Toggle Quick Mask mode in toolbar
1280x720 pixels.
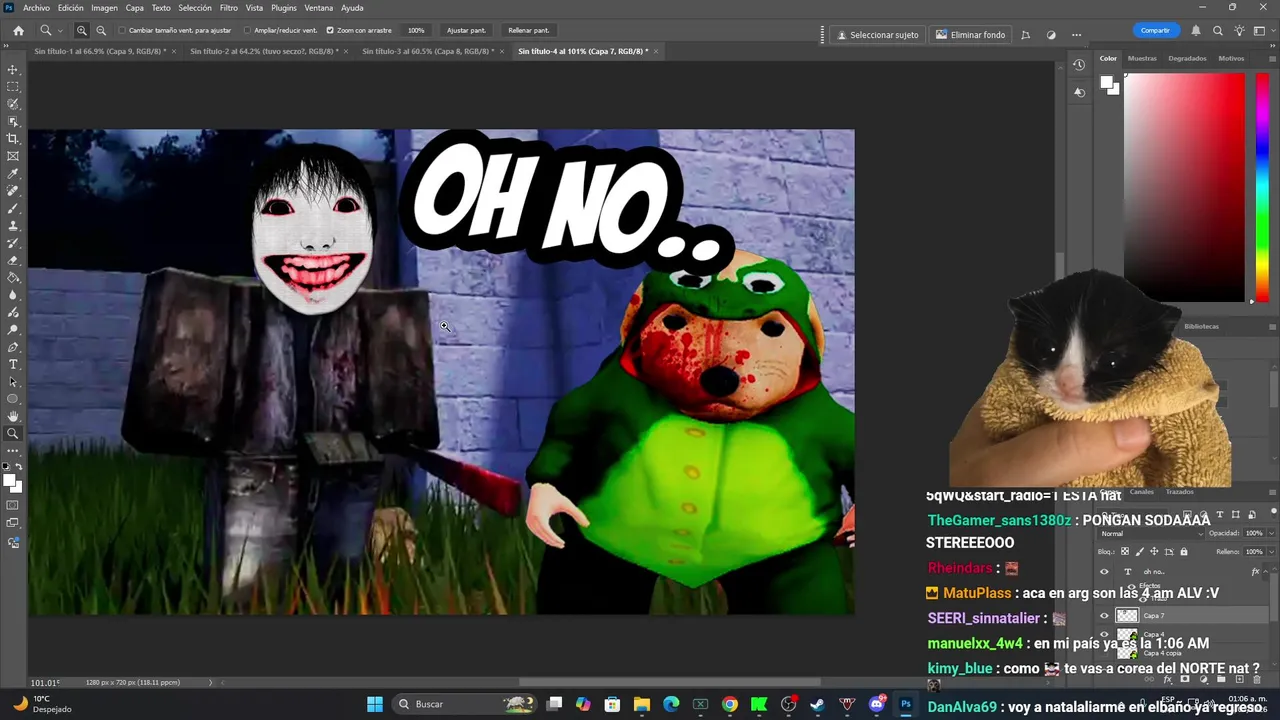click(x=13, y=506)
